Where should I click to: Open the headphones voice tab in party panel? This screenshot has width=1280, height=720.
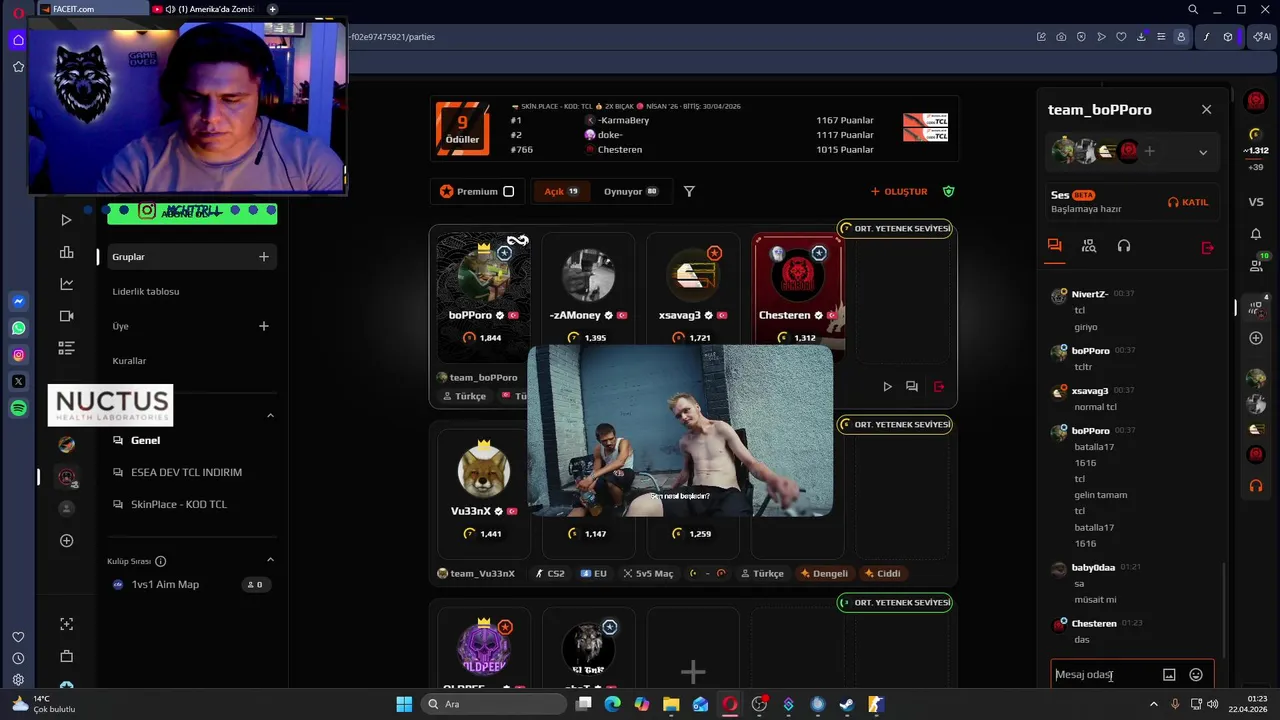tap(1124, 246)
